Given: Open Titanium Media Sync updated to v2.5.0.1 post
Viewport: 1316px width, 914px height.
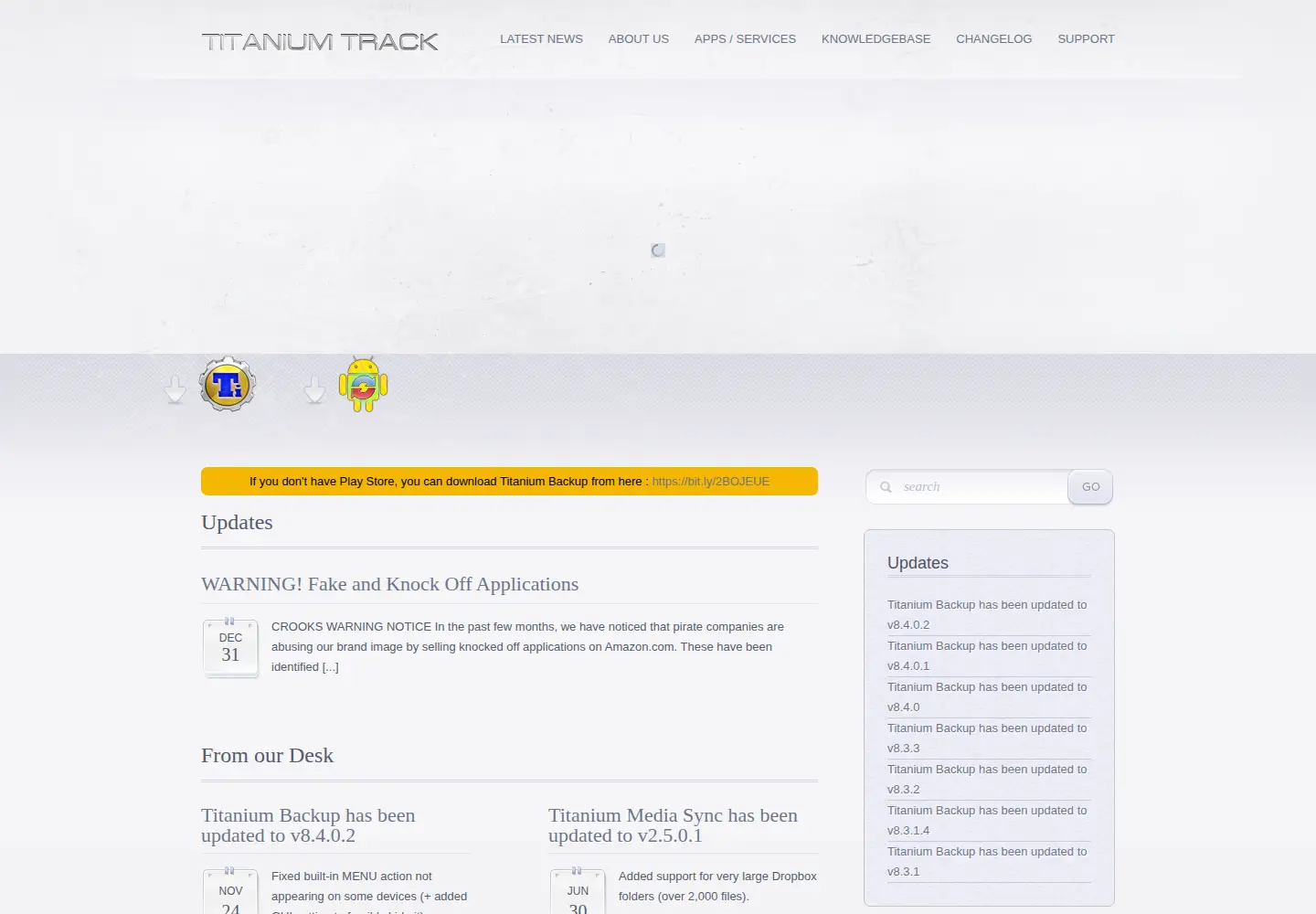Looking at the screenshot, I should coord(673,825).
